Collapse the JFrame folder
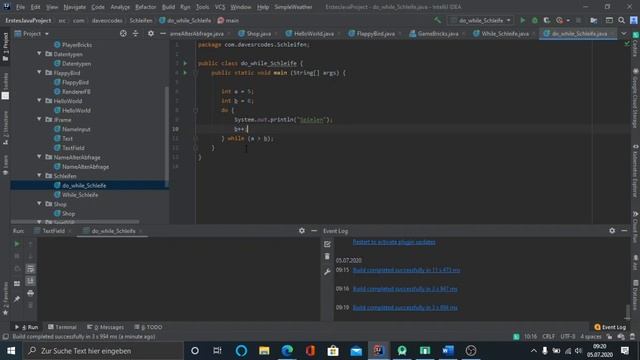This screenshot has width=640, height=360. 39,120
